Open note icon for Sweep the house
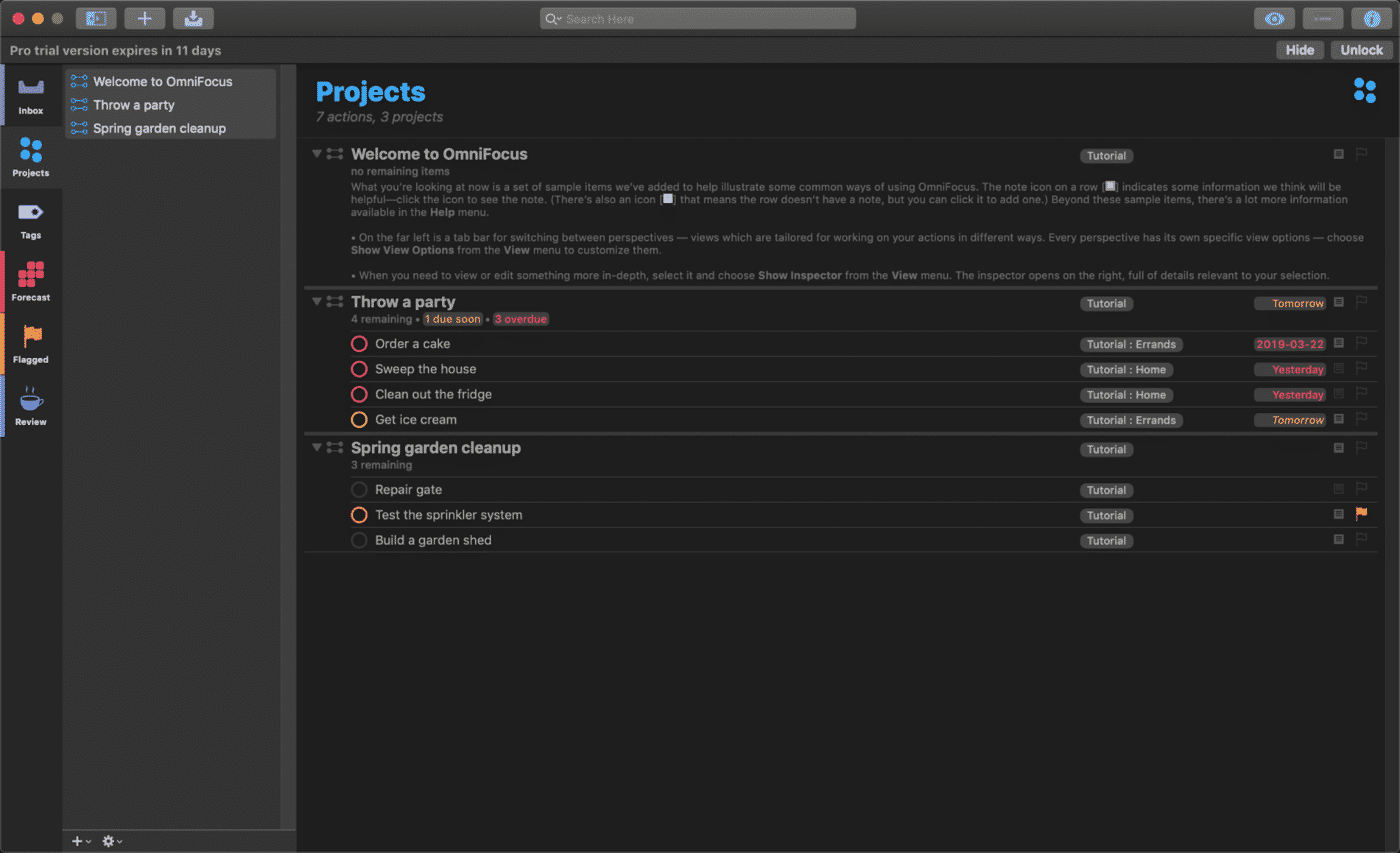 click(x=1339, y=368)
